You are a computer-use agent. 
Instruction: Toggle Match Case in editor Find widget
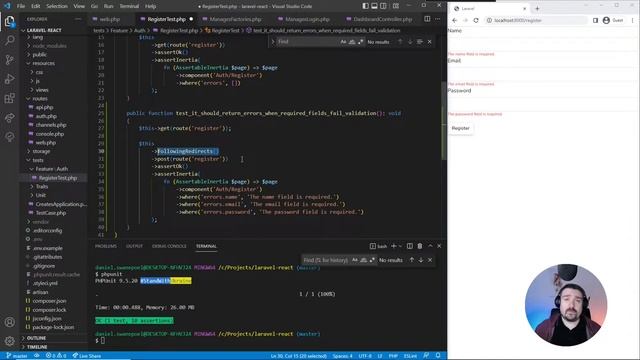click(343, 42)
